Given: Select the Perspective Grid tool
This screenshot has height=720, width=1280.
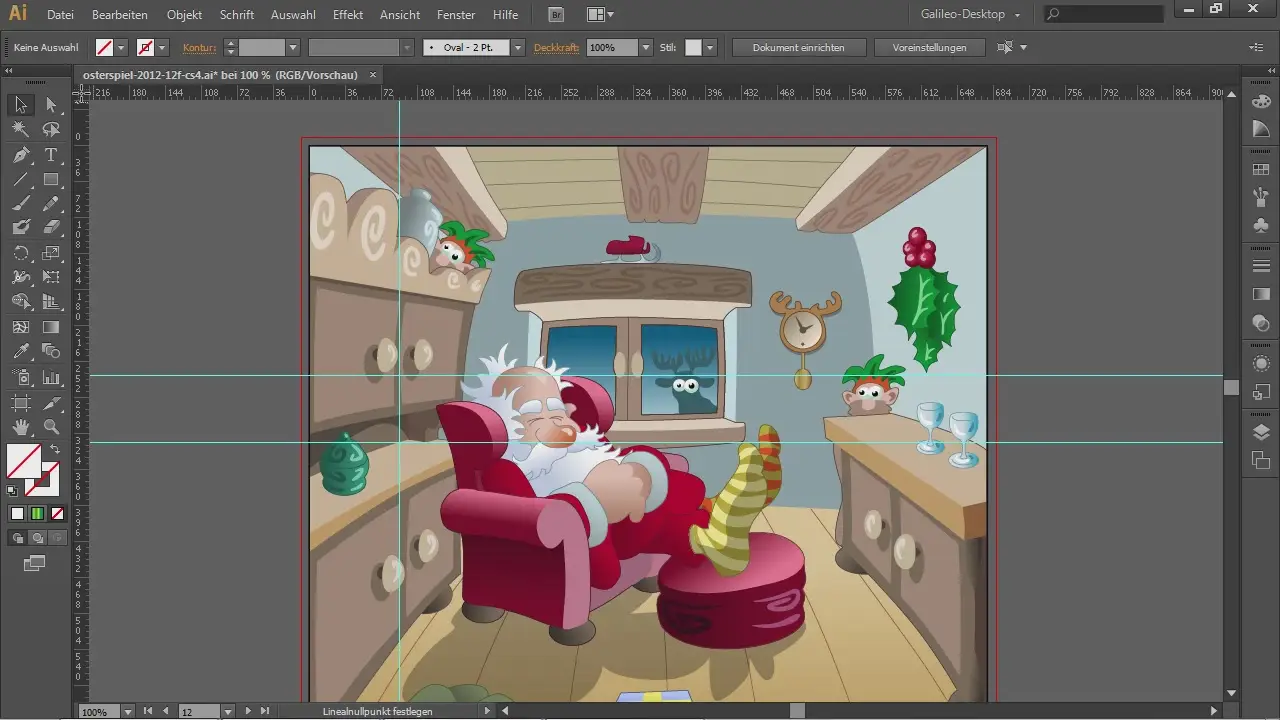Looking at the screenshot, I should (x=51, y=301).
